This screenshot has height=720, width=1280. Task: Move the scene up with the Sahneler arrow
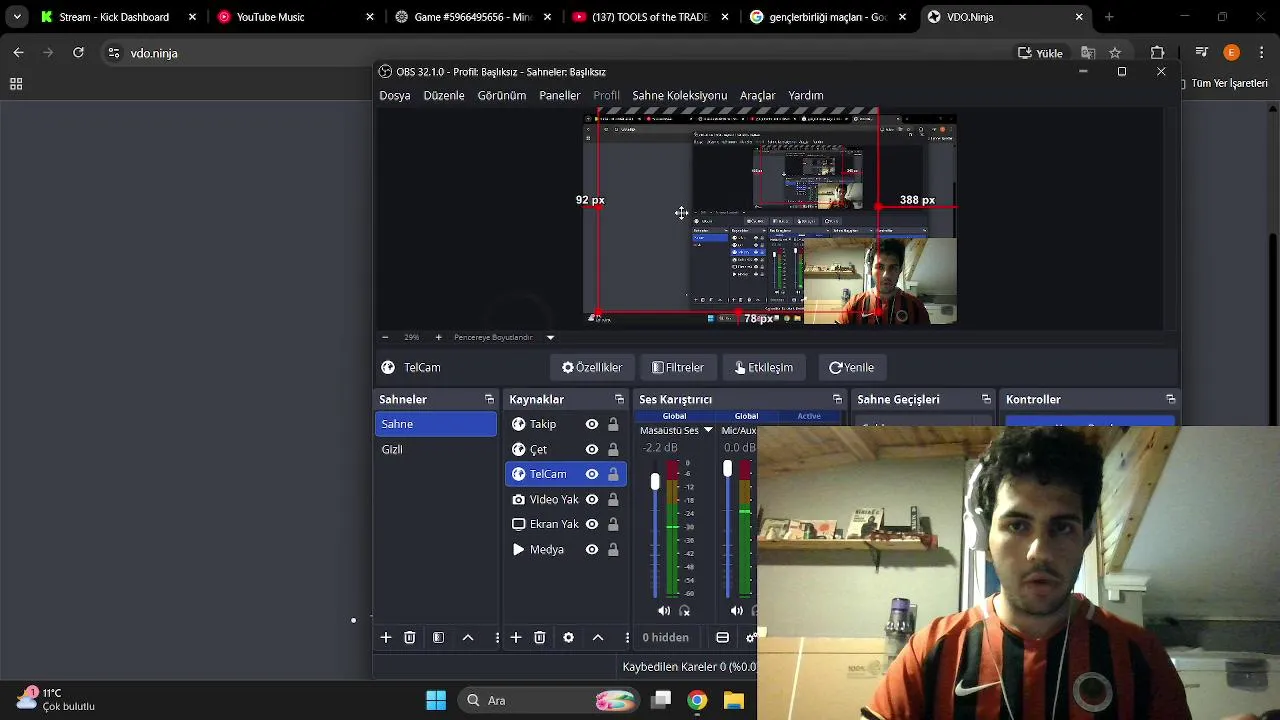pyautogui.click(x=467, y=638)
